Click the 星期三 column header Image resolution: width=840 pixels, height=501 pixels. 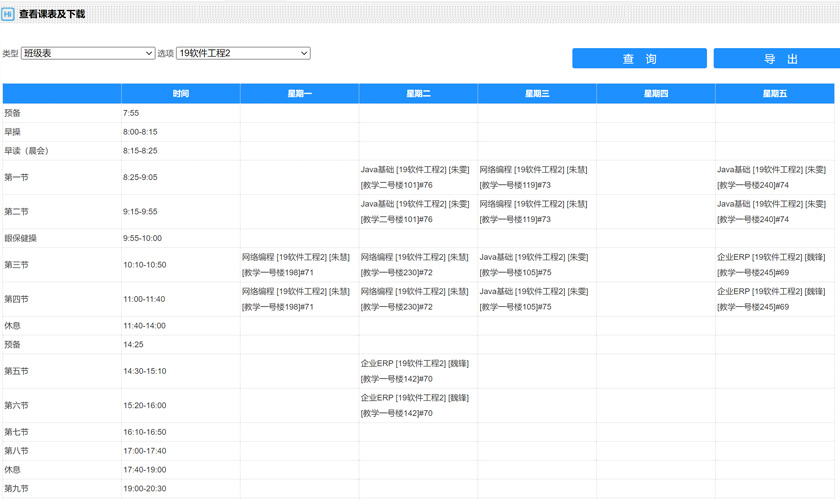(537, 93)
